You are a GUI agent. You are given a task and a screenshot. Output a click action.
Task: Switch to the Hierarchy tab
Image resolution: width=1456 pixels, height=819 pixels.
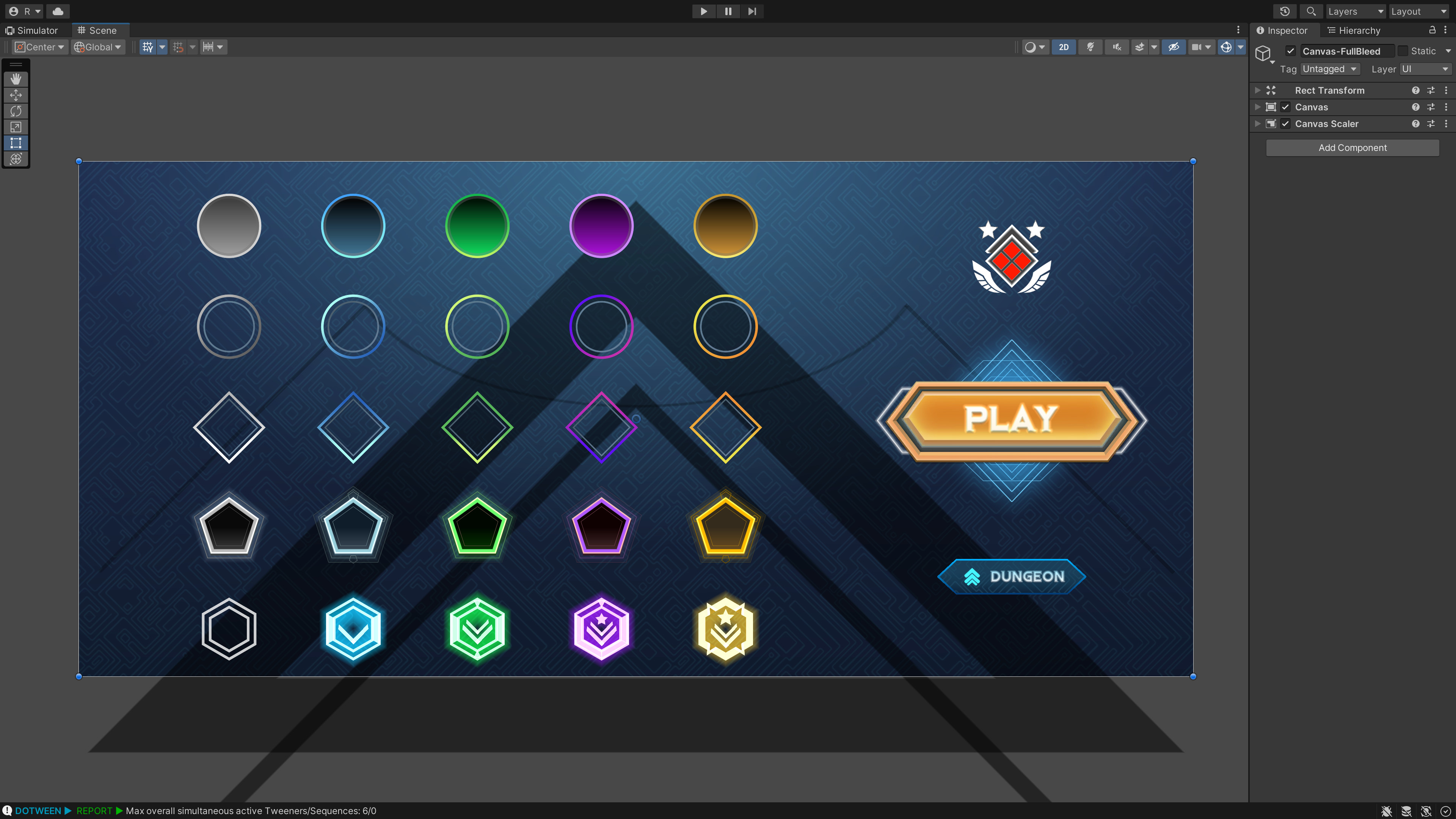click(1359, 30)
